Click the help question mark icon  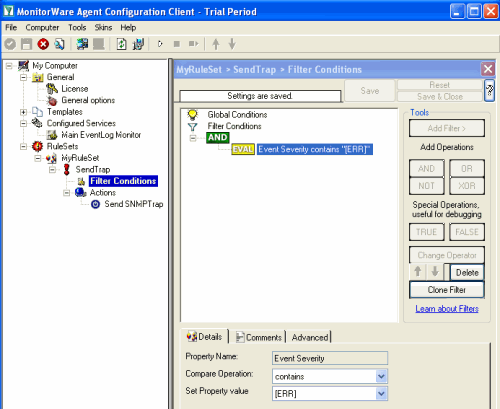[489, 90]
